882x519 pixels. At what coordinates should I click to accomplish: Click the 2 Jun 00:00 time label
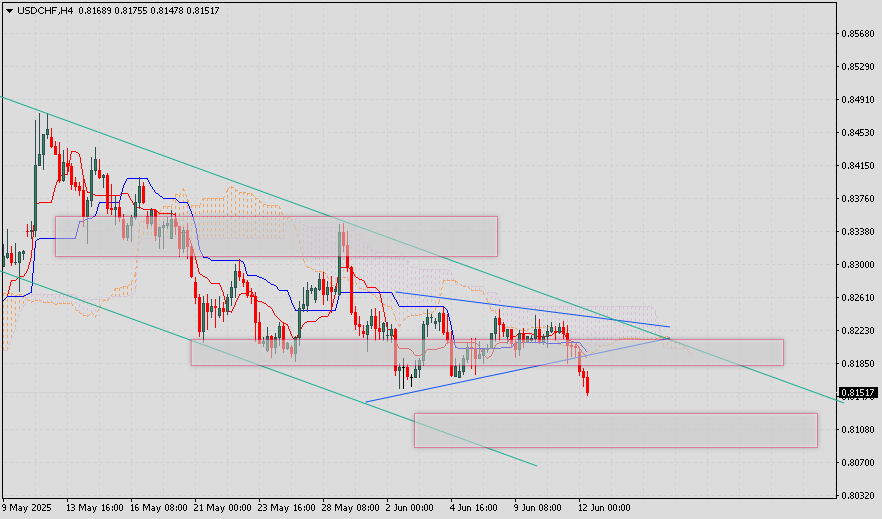[x=409, y=508]
